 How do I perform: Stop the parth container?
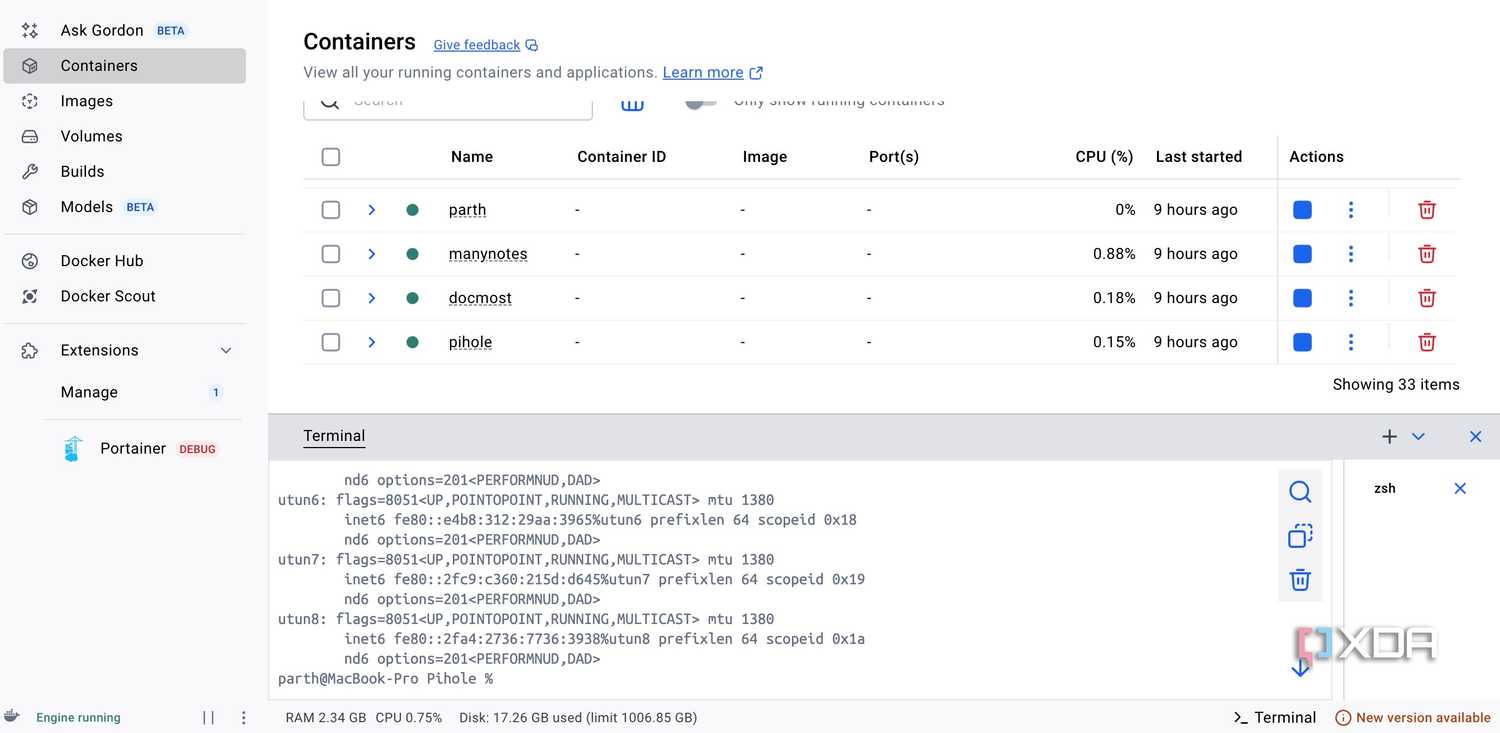tap(1302, 210)
